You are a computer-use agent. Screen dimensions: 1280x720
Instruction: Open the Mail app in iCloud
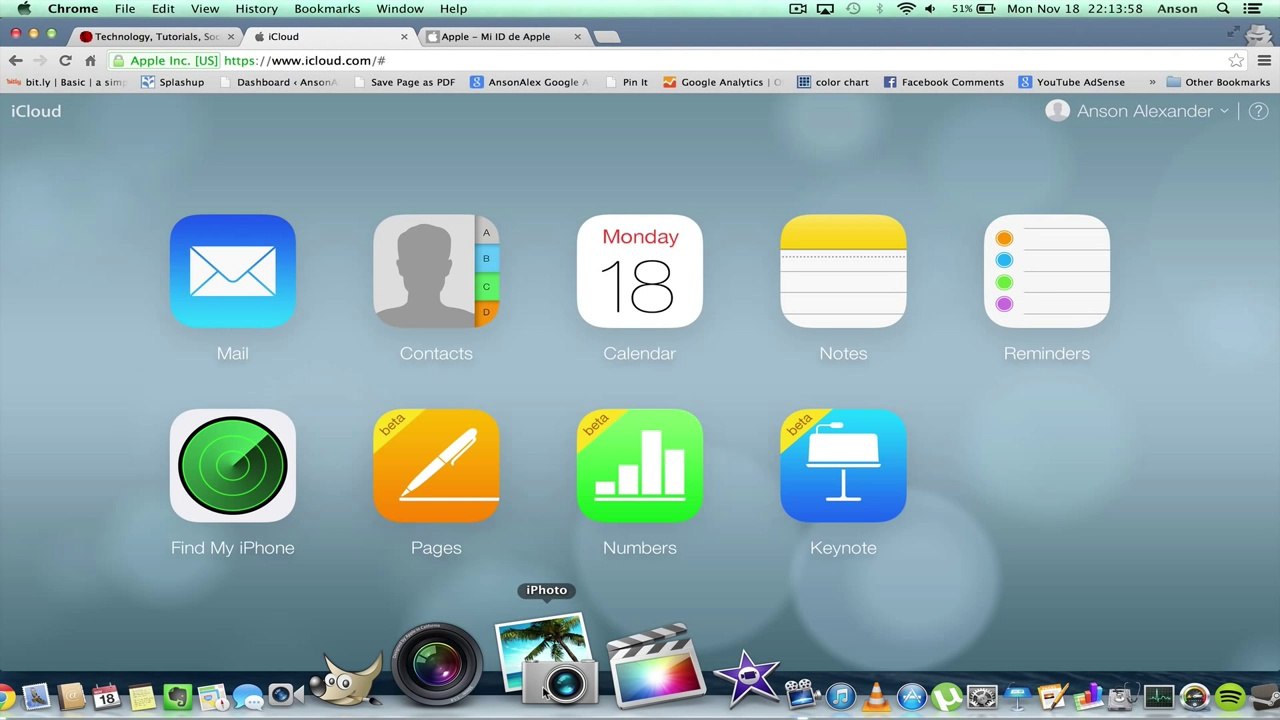[233, 271]
